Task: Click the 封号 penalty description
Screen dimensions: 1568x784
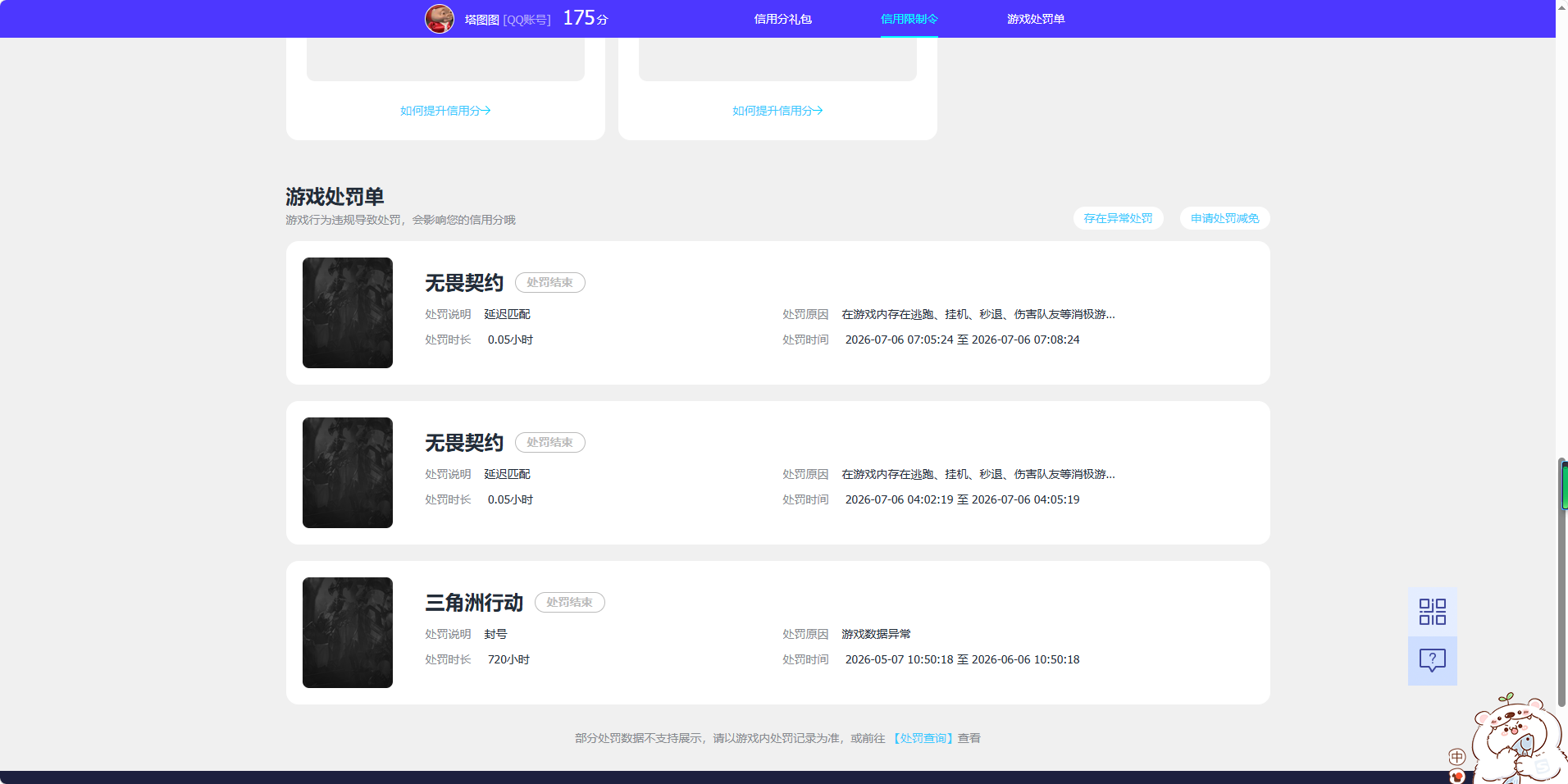Action: 495,634
